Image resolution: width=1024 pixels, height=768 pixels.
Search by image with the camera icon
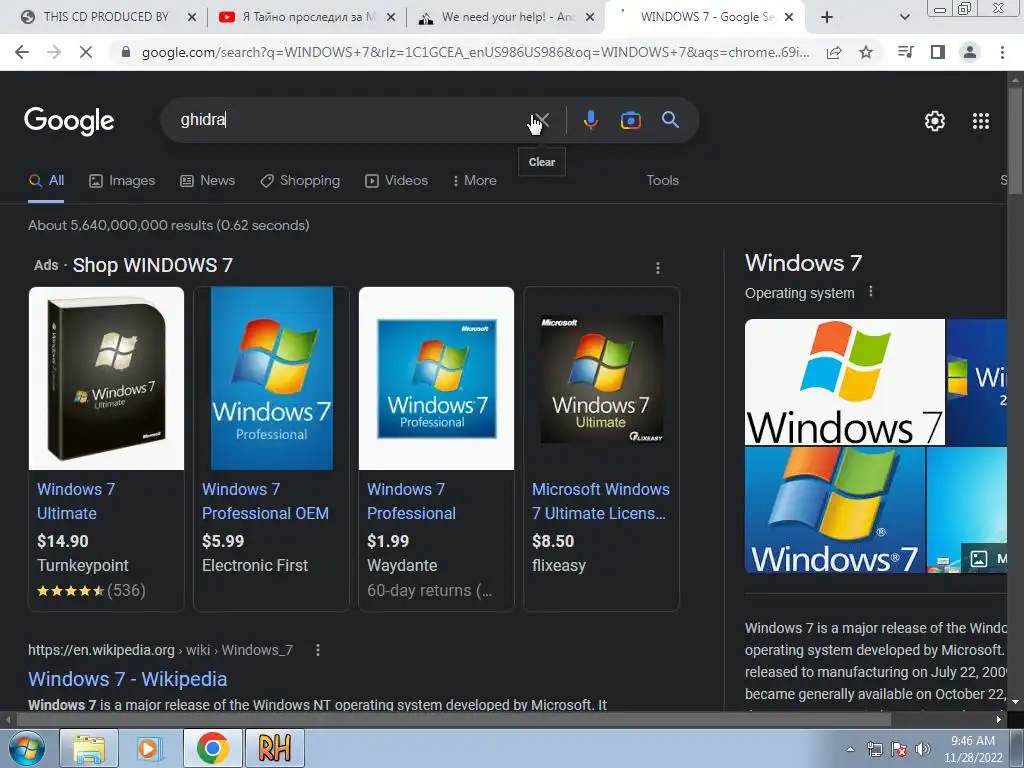click(x=630, y=120)
